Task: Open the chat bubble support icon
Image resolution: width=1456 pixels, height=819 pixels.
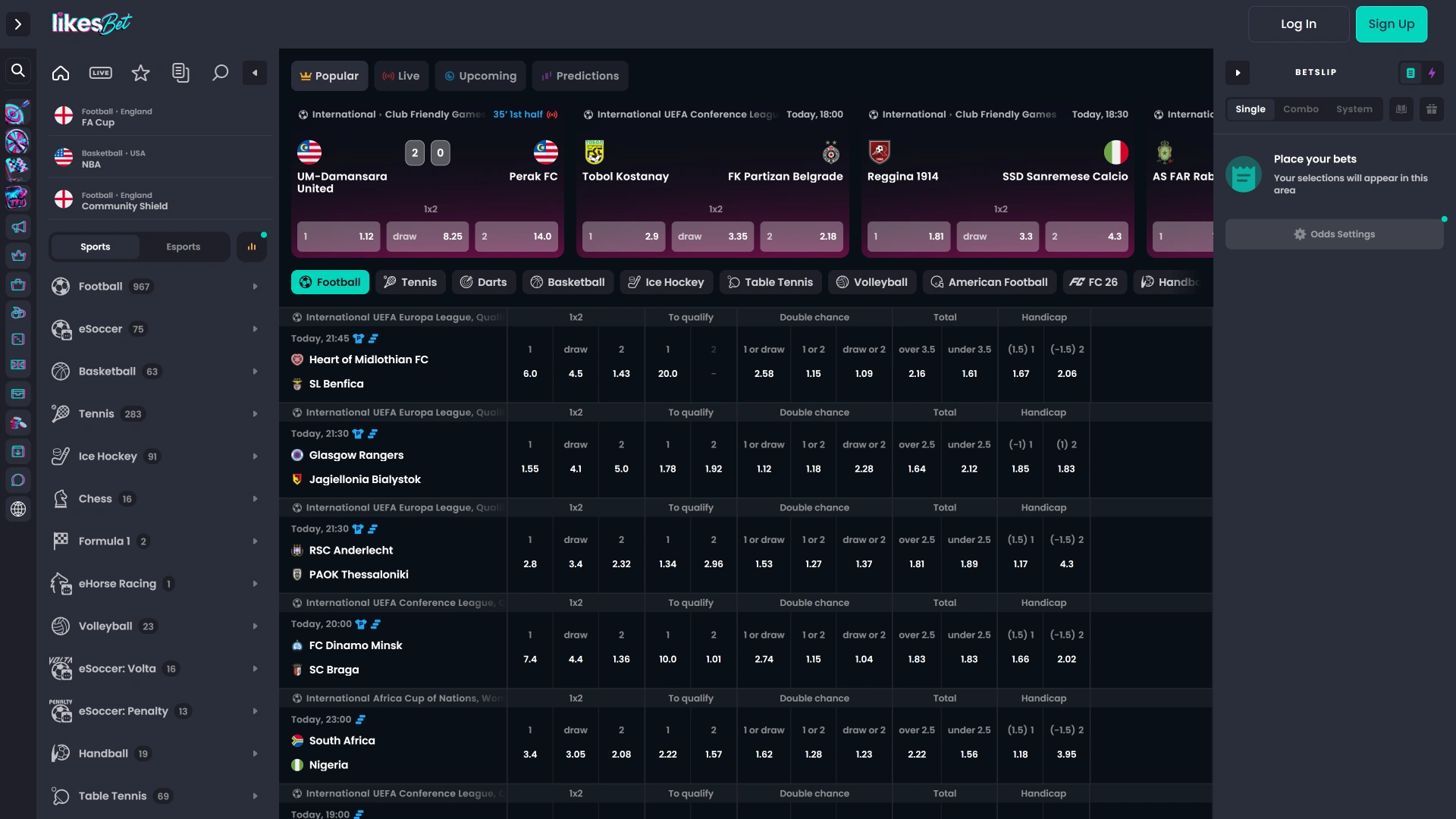Action: [x=18, y=480]
